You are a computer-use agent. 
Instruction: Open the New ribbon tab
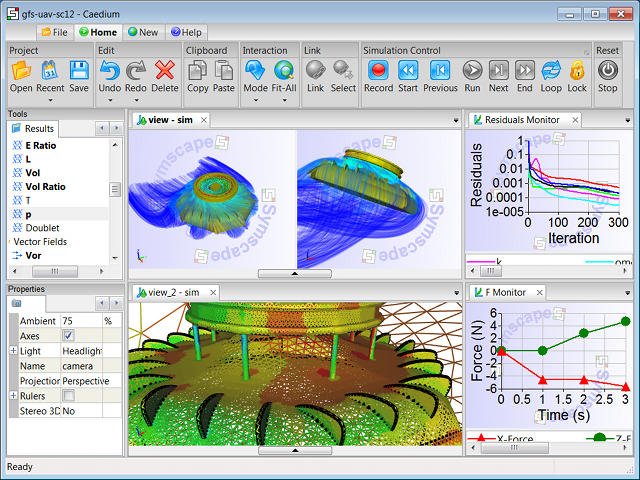143,32
